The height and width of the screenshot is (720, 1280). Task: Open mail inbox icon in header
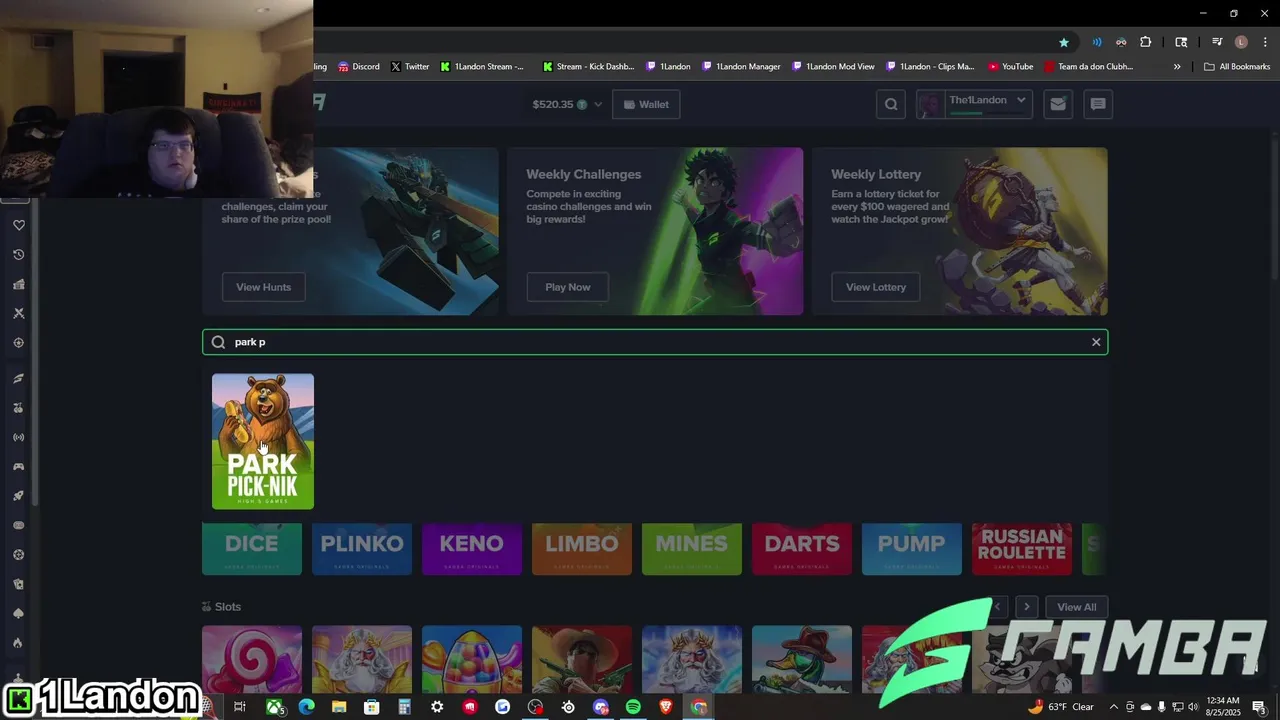1058,104
